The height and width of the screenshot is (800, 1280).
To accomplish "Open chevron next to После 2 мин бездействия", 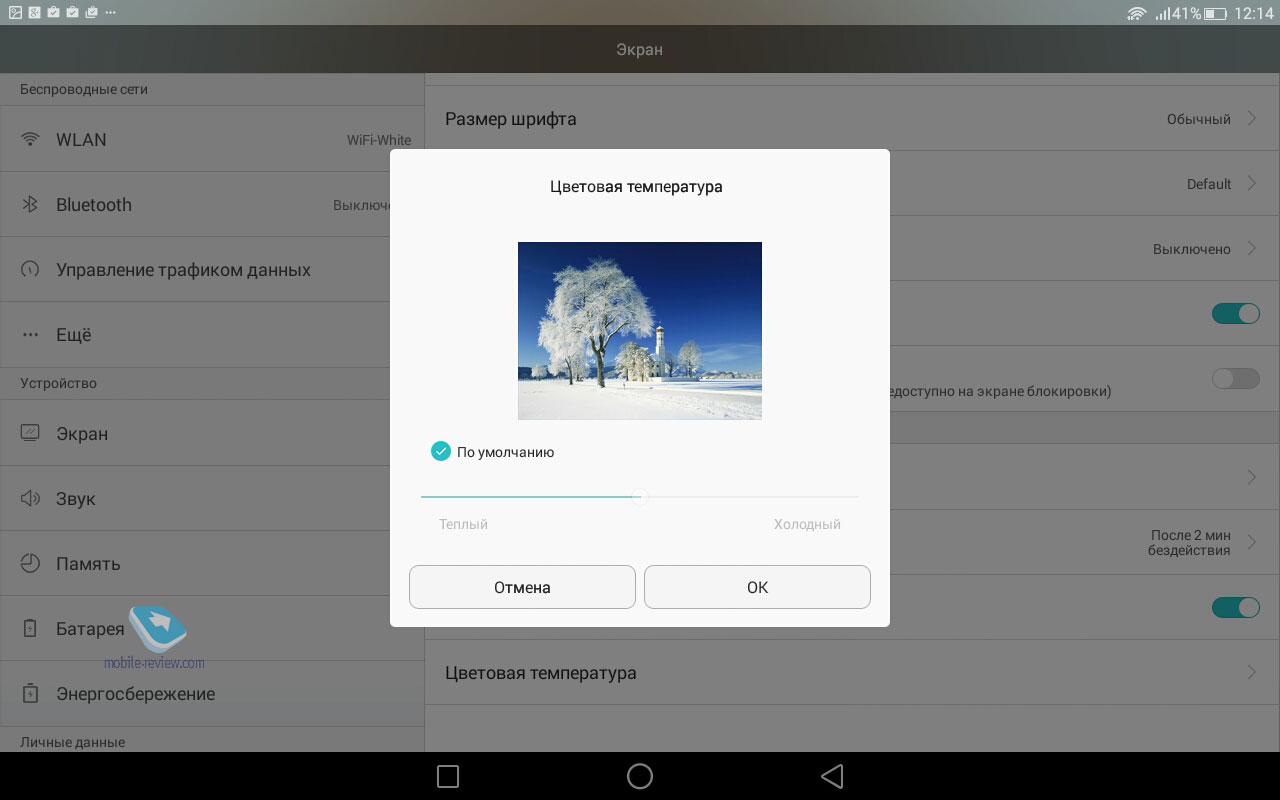I will pyautogui.click(x=1251, y=542).
